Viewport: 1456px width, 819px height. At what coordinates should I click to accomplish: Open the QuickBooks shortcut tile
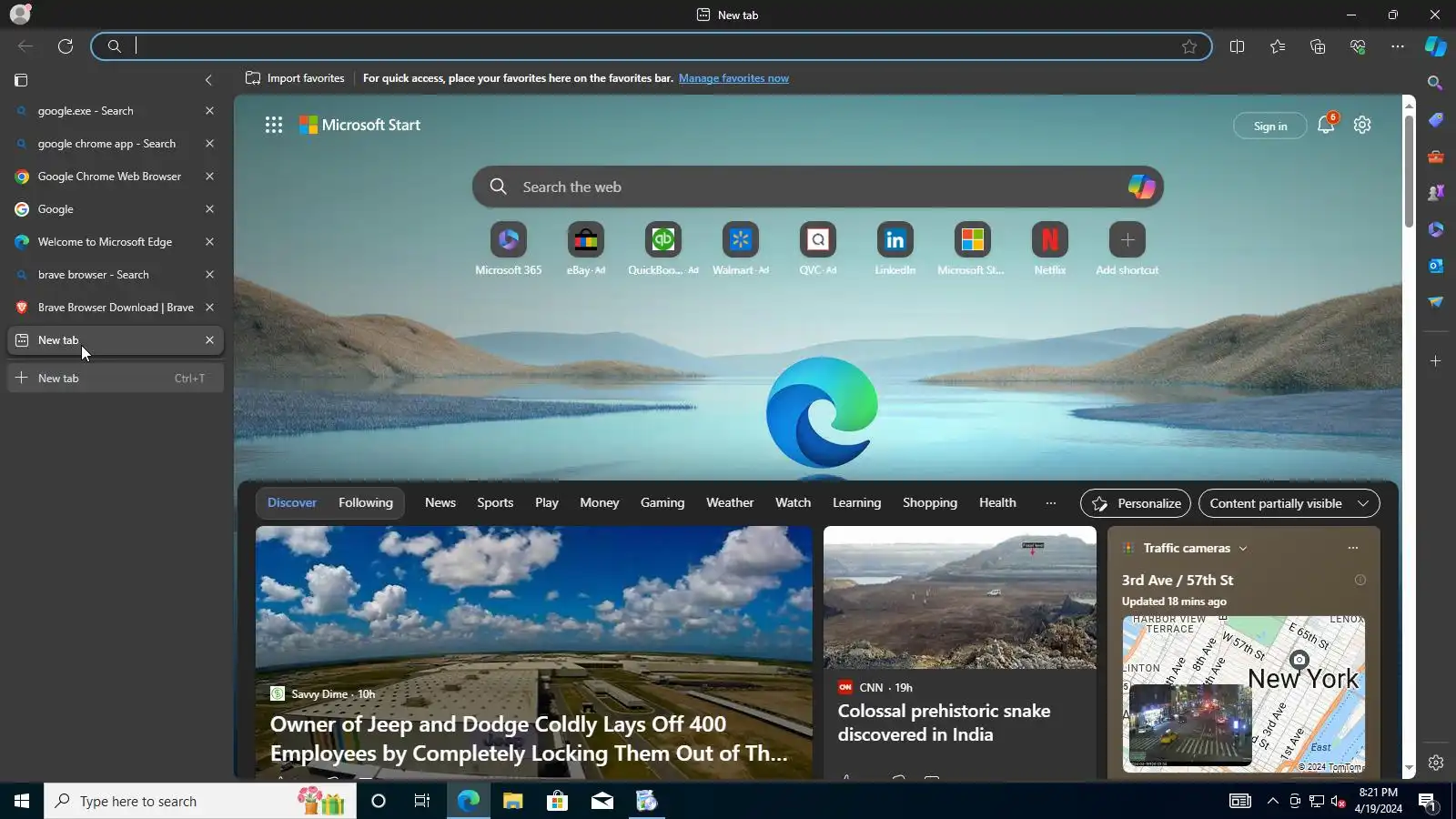pos(663,248)
